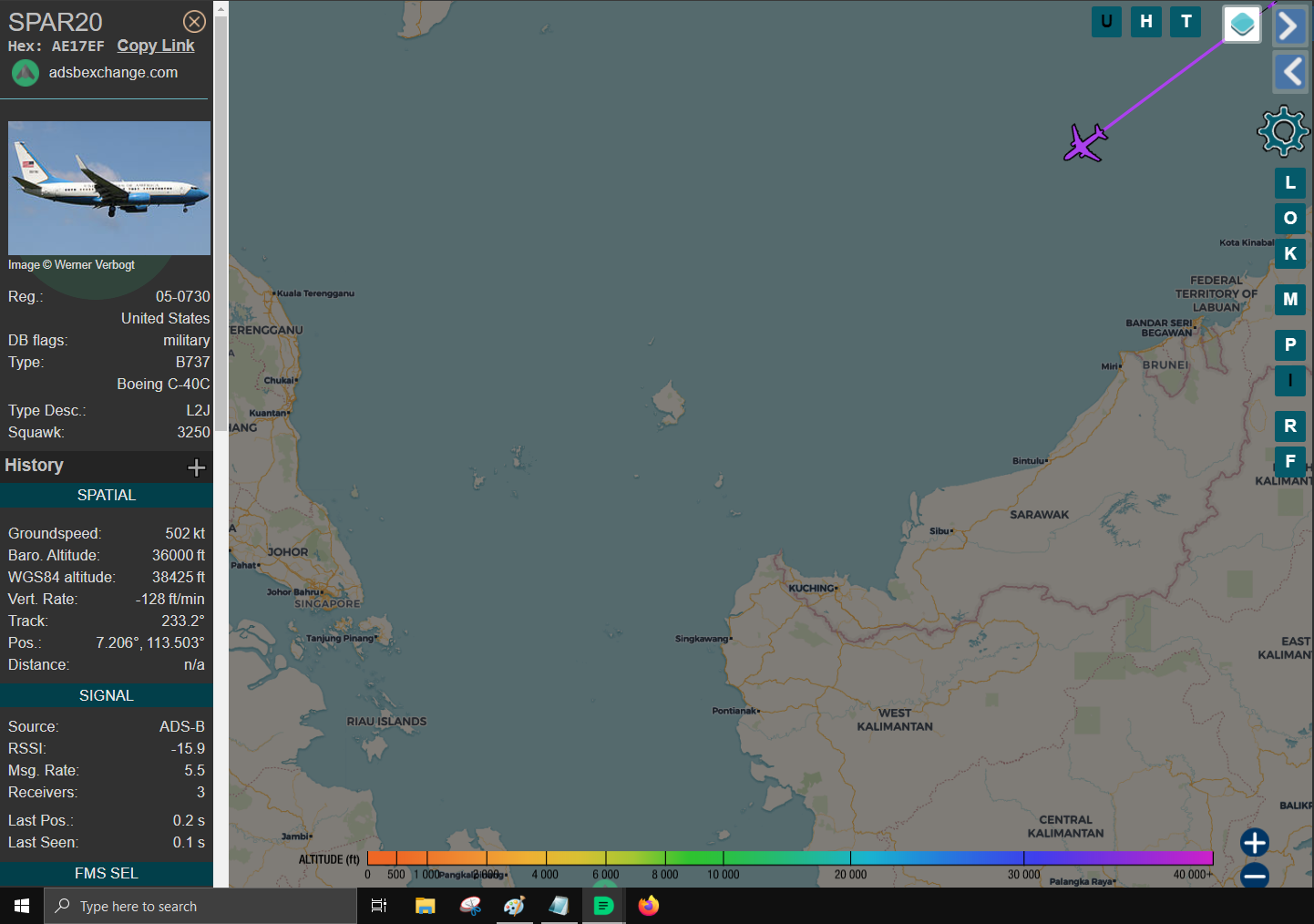Click the groundspeed value 502 kt

click(x=185, y=534)
